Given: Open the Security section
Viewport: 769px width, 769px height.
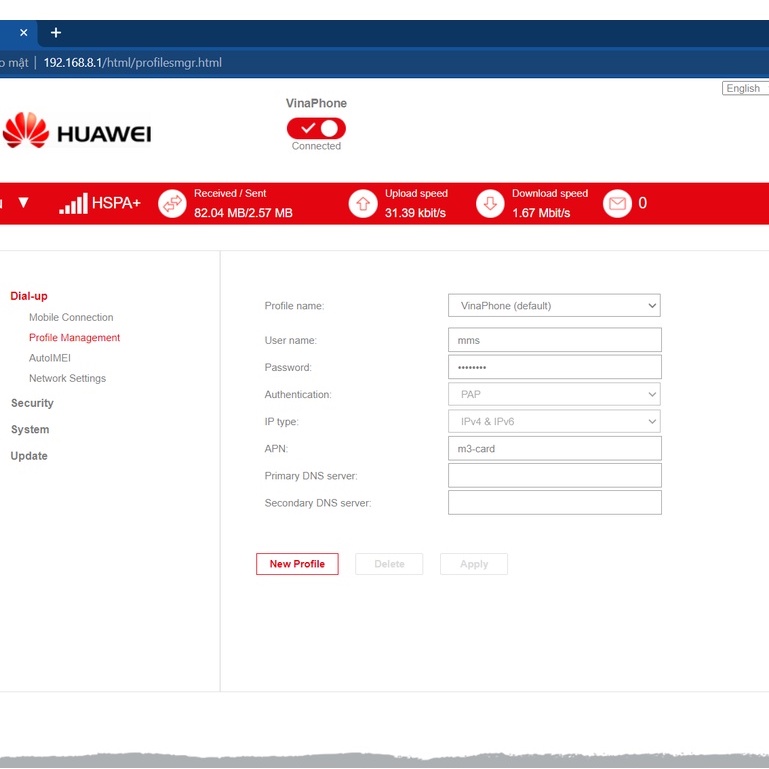Looking at the screenshot, I should [x=32, y=403].
